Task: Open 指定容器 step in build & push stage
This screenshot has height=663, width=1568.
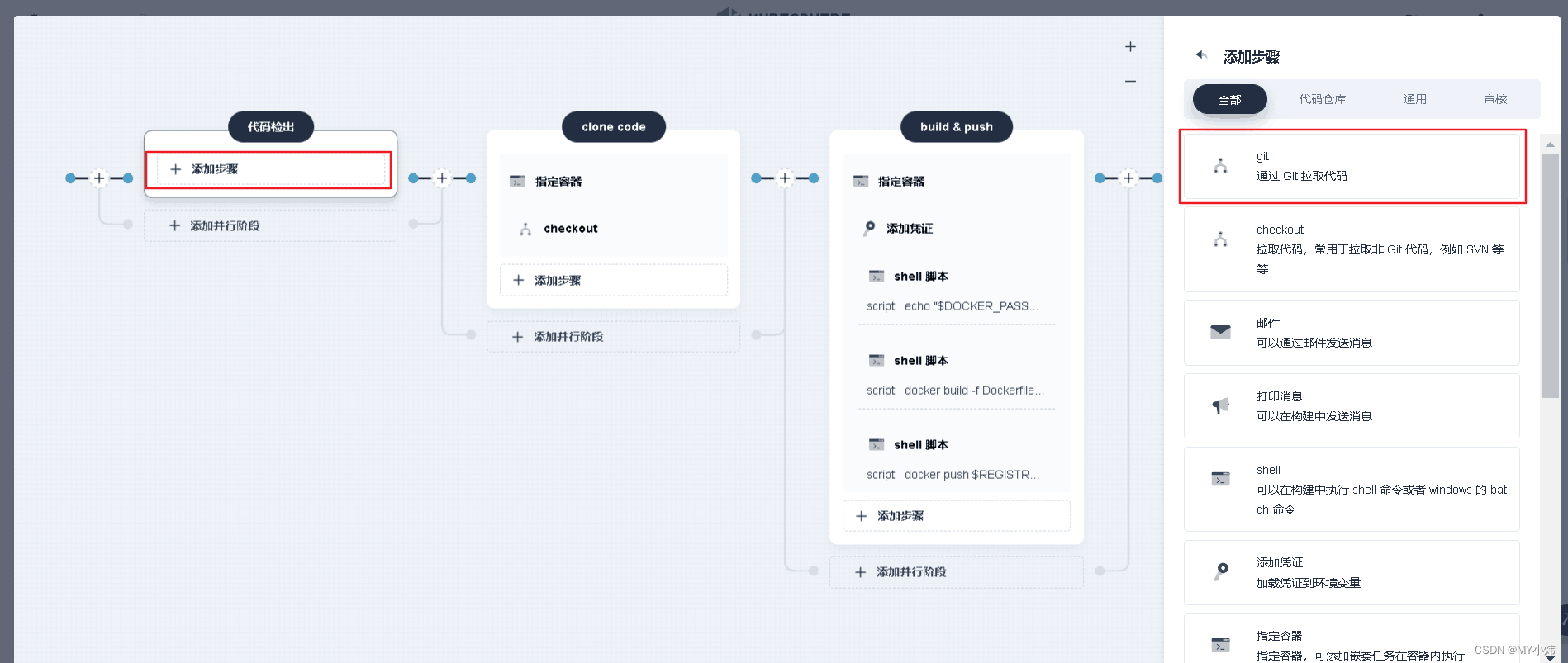Action: (957, 181)
